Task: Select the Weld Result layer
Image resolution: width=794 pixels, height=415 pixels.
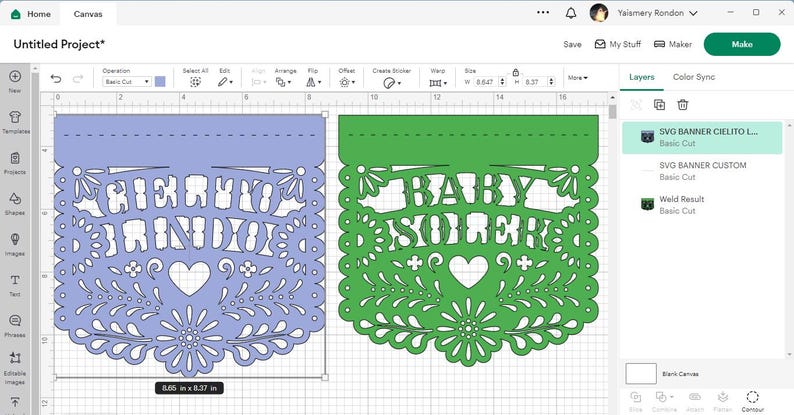Action: [x=702, y=205]
